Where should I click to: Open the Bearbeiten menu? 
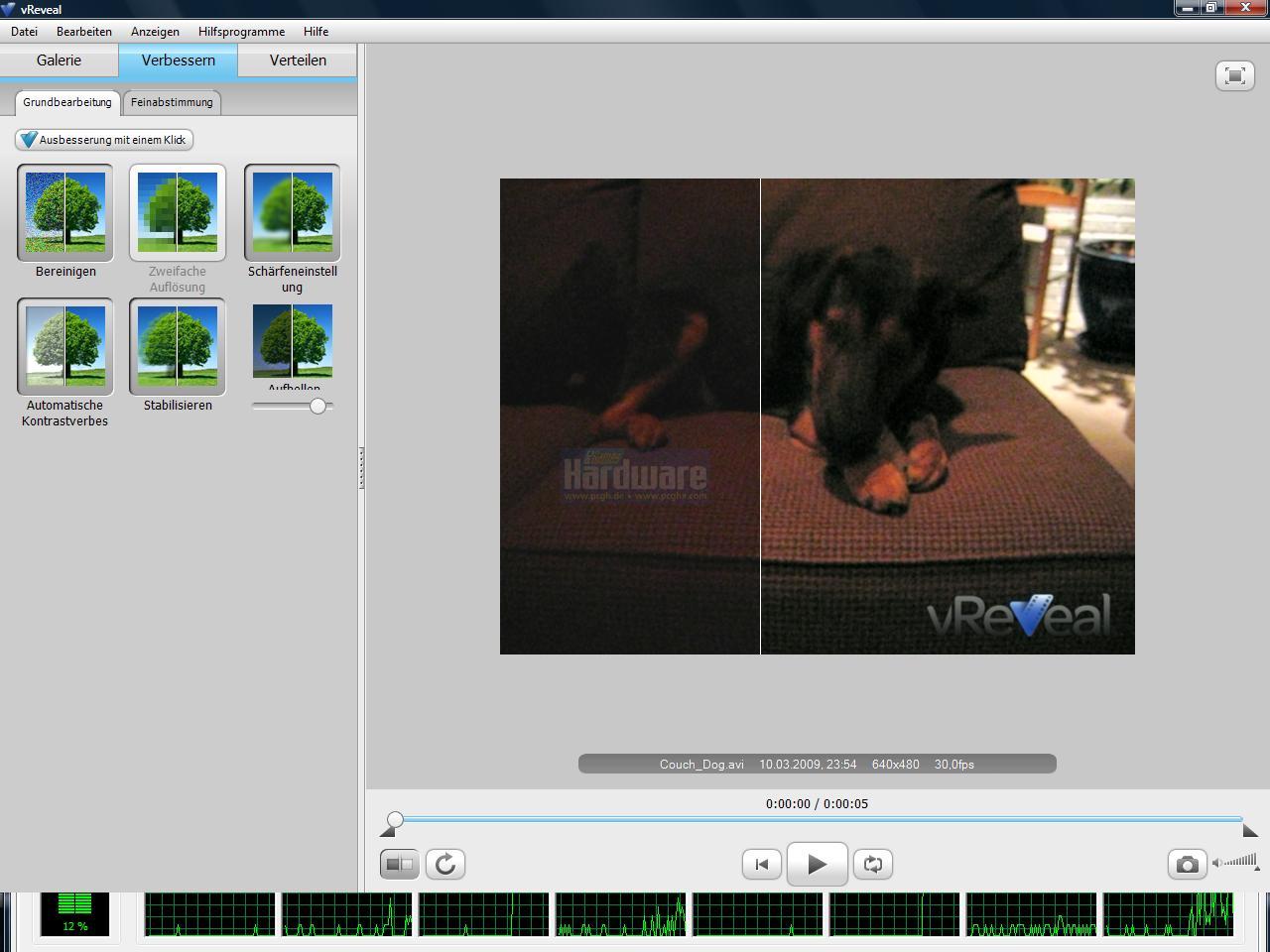coord(84,32)
